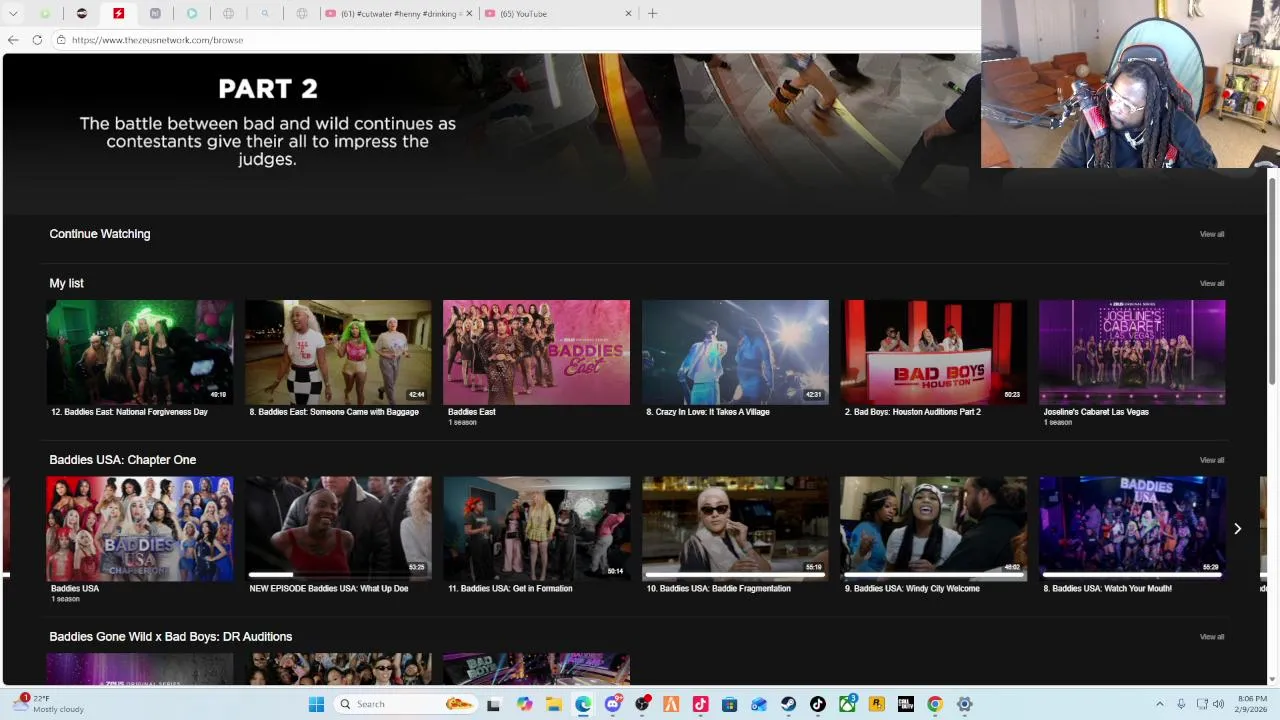Click the 'Baddies Gone Wild x Bad Boys: DR Auditions' heading
The width and height of the screenshot is (1280, 720).
point(171,637)
